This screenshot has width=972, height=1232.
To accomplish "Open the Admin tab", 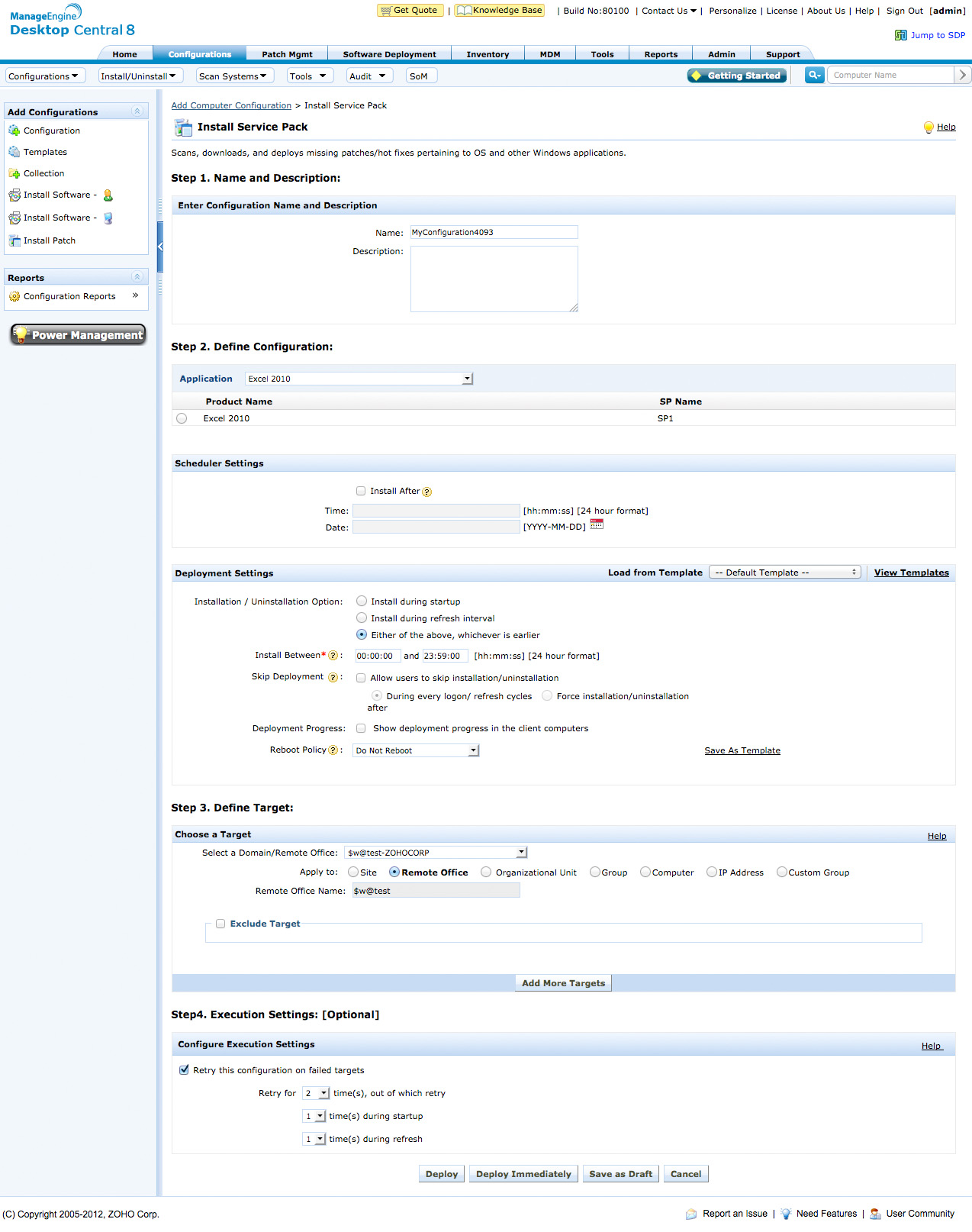I will point(722,54).
